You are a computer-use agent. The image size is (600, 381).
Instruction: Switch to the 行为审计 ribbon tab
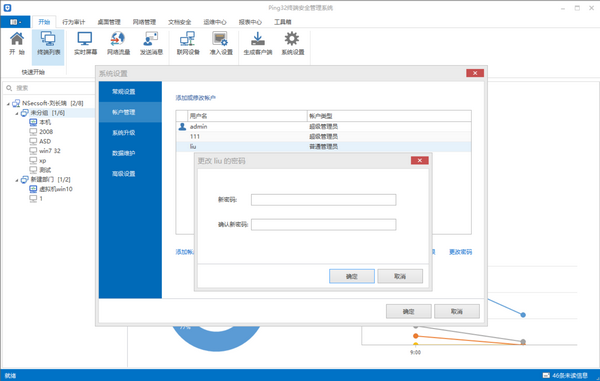(73, 22)
